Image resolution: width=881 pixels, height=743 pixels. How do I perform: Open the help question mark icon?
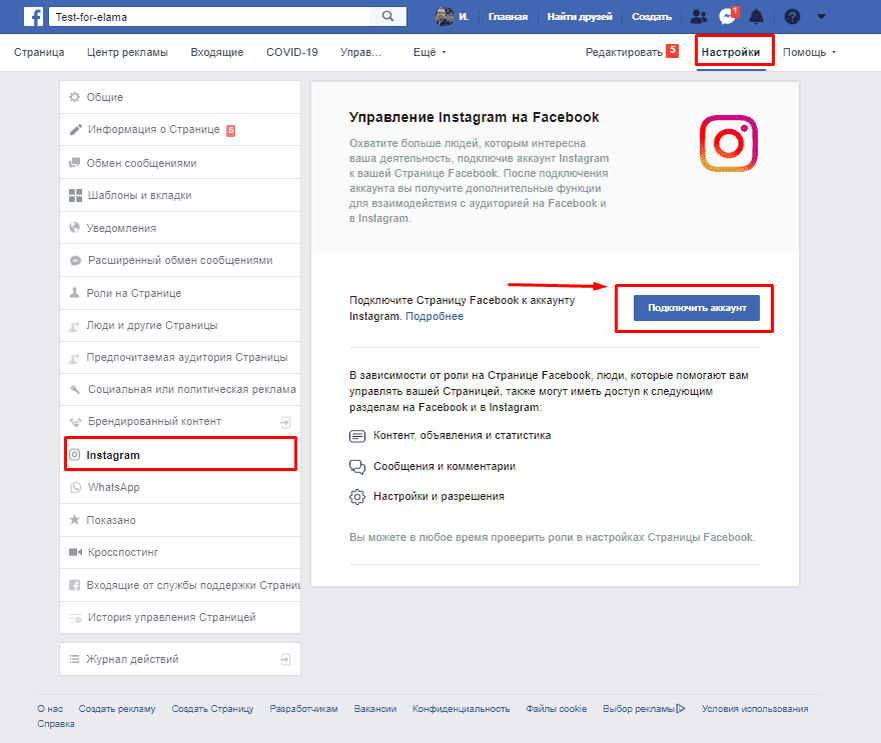pos(792,16)
